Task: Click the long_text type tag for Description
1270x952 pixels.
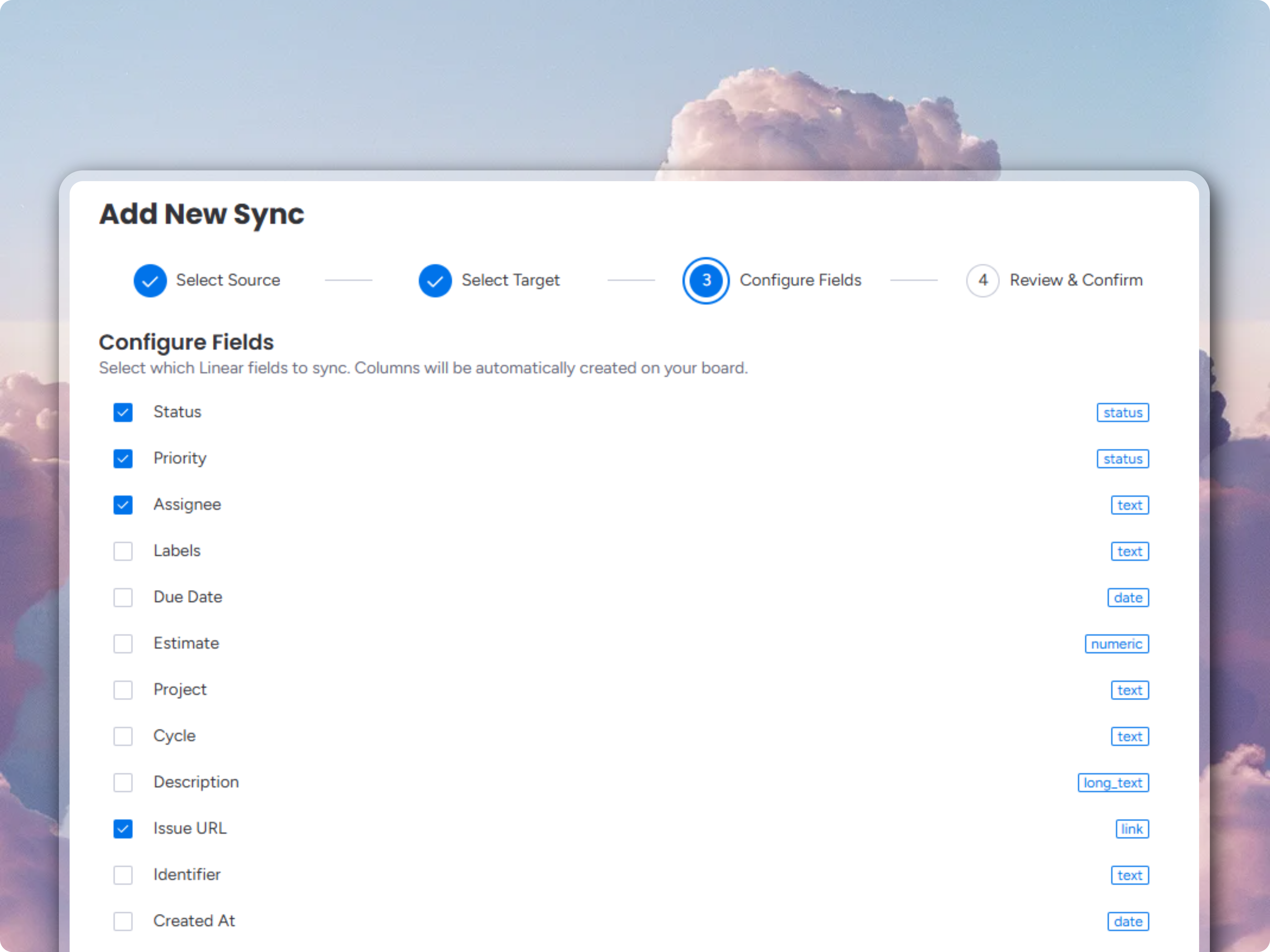Action: coord(1113,783)
